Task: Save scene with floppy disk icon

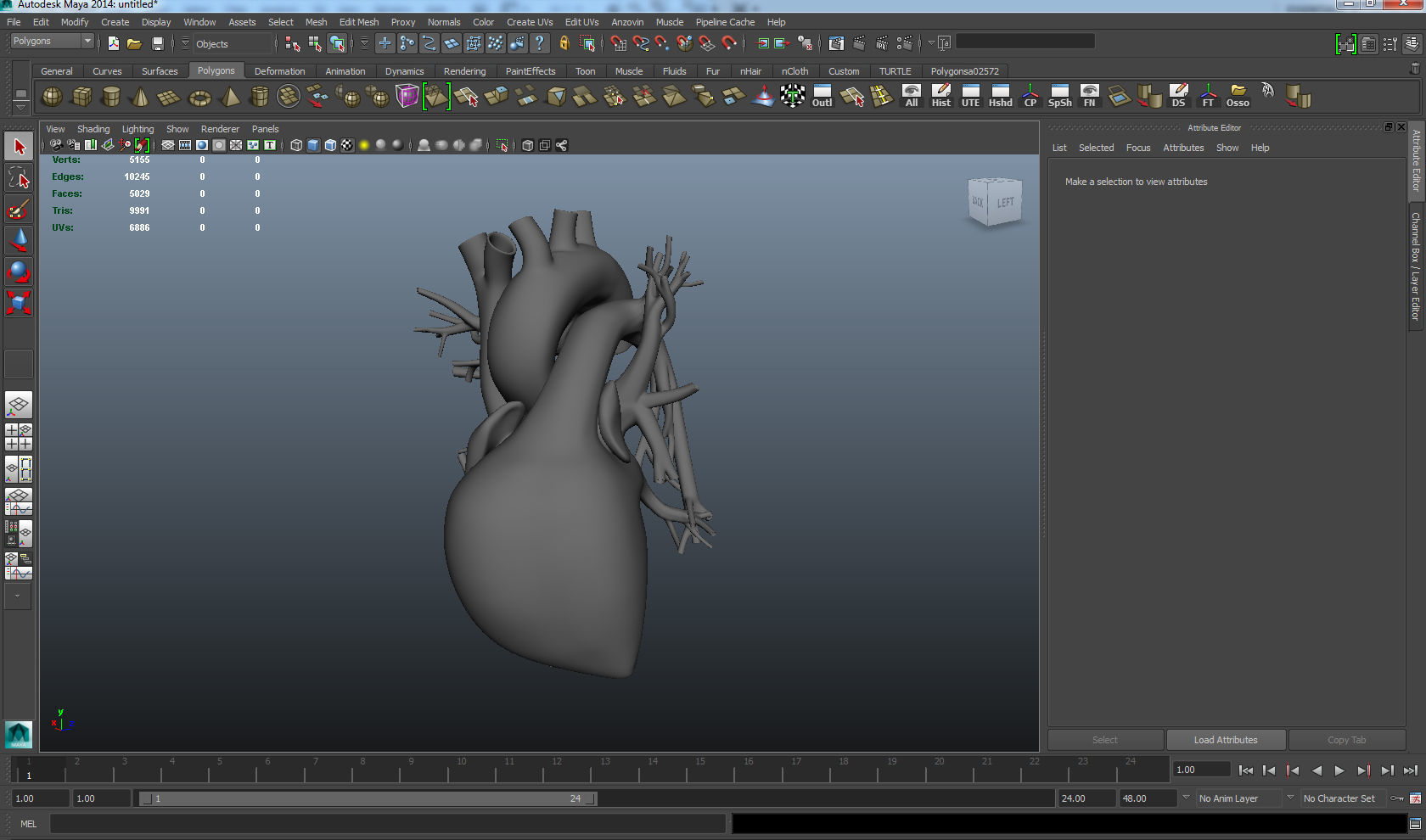Action: (x=157, y=43)
